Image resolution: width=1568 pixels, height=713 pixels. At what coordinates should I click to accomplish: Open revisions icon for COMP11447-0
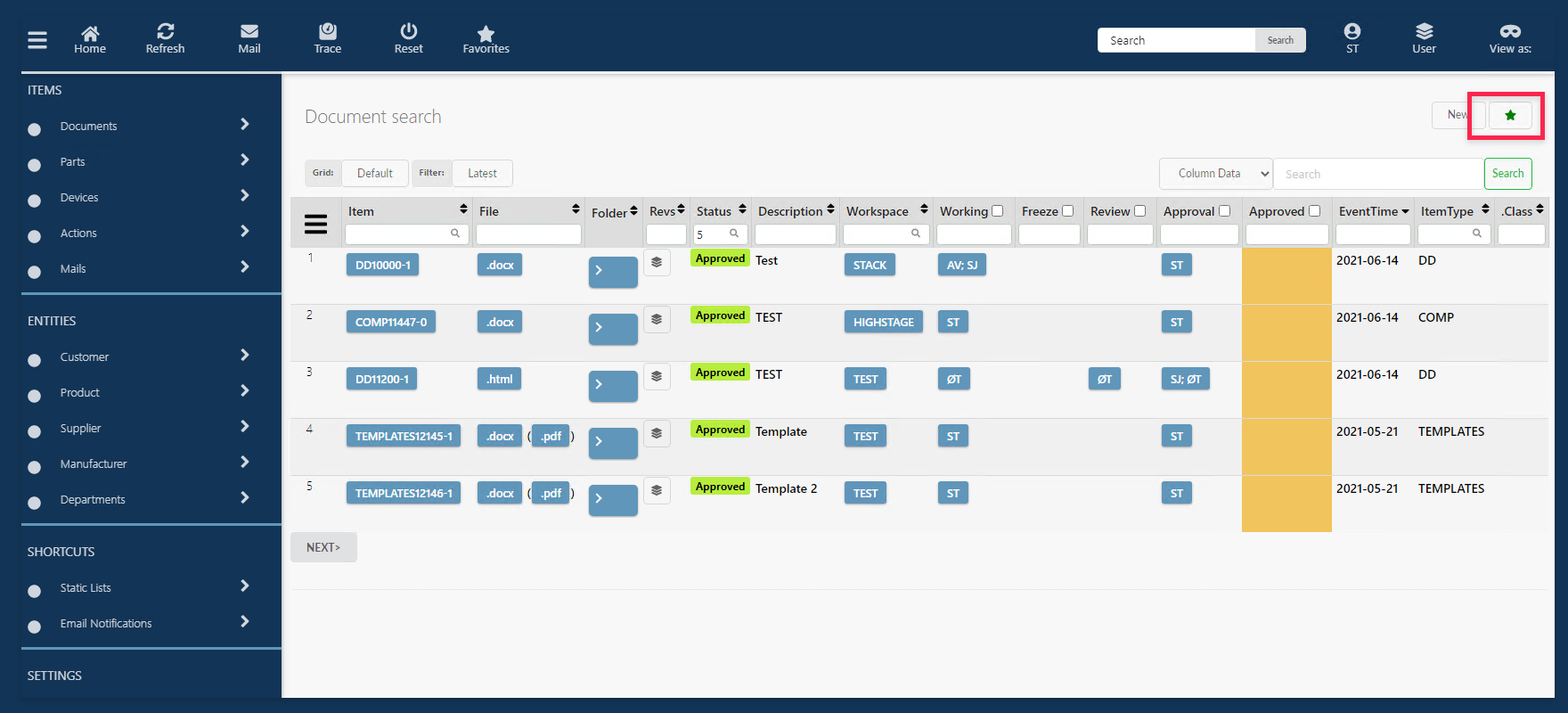(x=657, y=319)
